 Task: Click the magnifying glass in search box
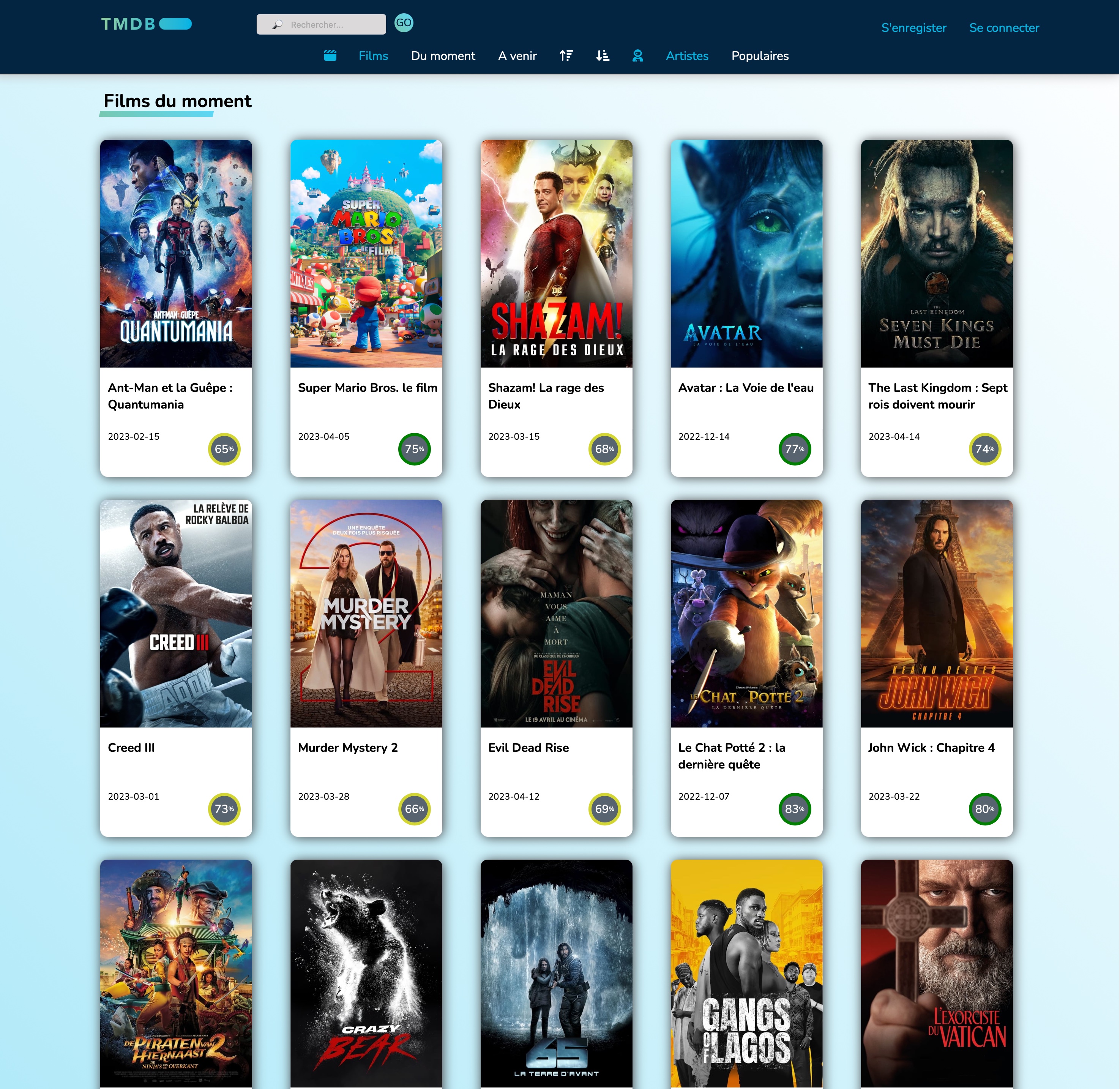[278, 25]
